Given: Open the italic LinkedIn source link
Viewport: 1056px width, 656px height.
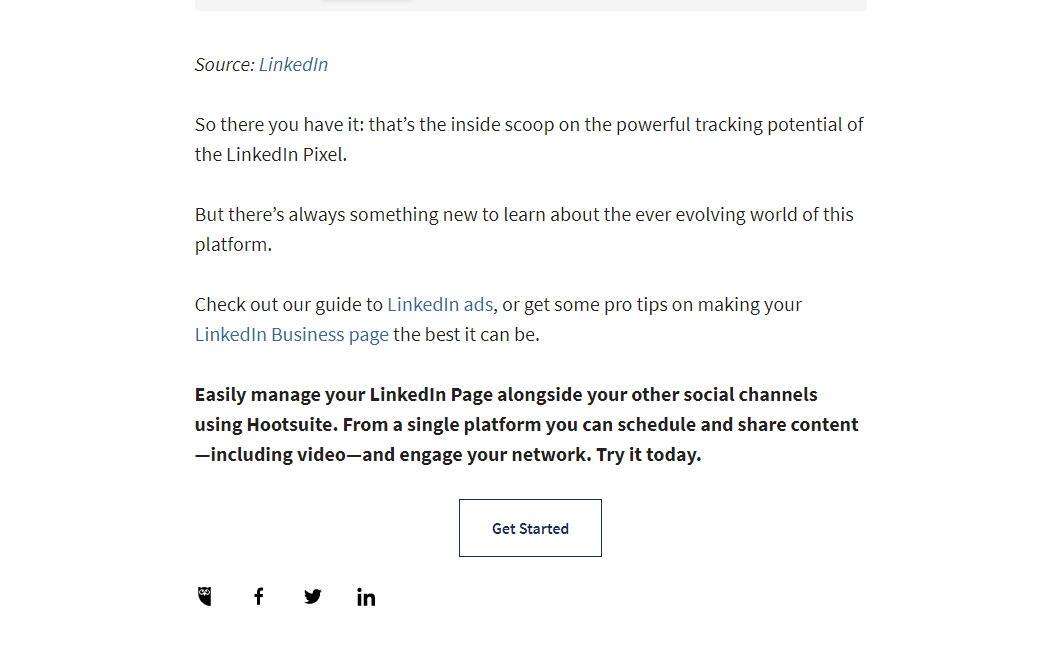Looking at the screenshot, I should (x=293, y=65).
